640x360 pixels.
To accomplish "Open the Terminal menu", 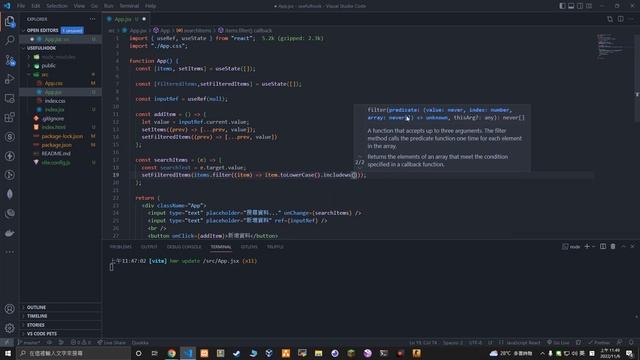I will (129, 6).
